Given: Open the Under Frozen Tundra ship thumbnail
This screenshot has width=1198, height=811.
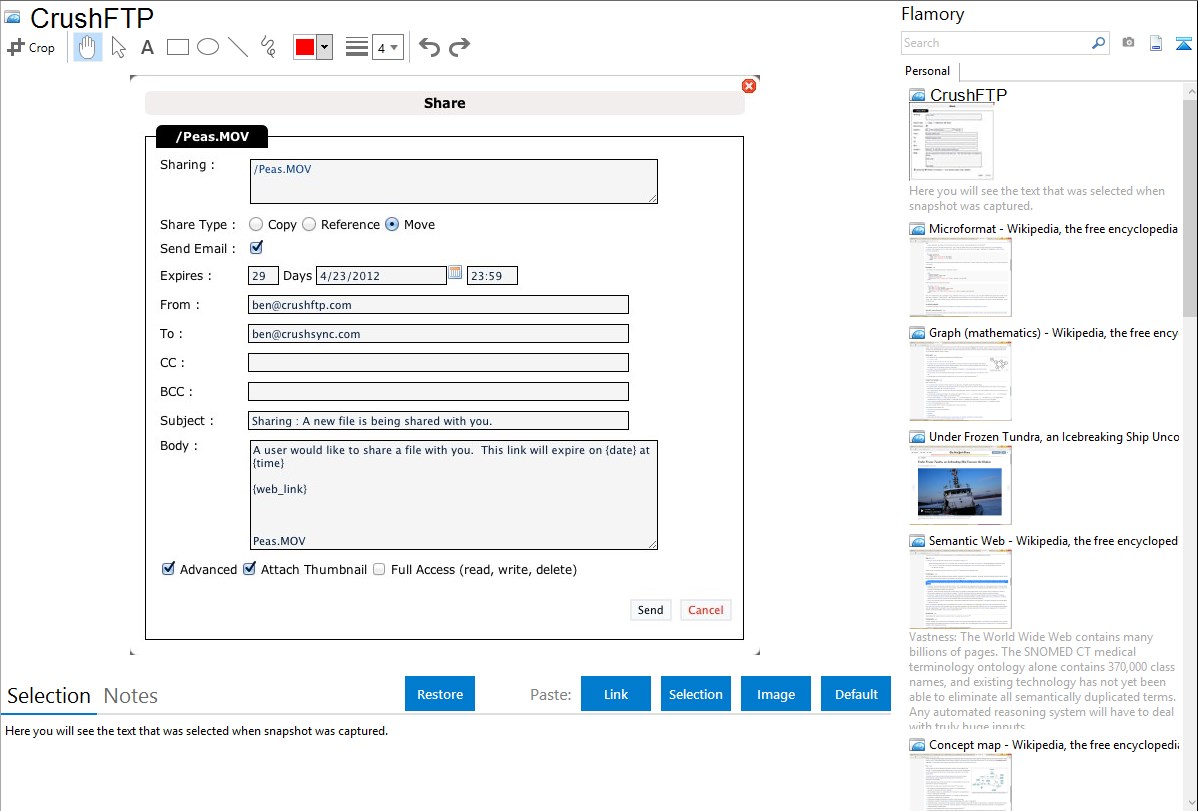Looking at the screenshot, I should point(960,485).
